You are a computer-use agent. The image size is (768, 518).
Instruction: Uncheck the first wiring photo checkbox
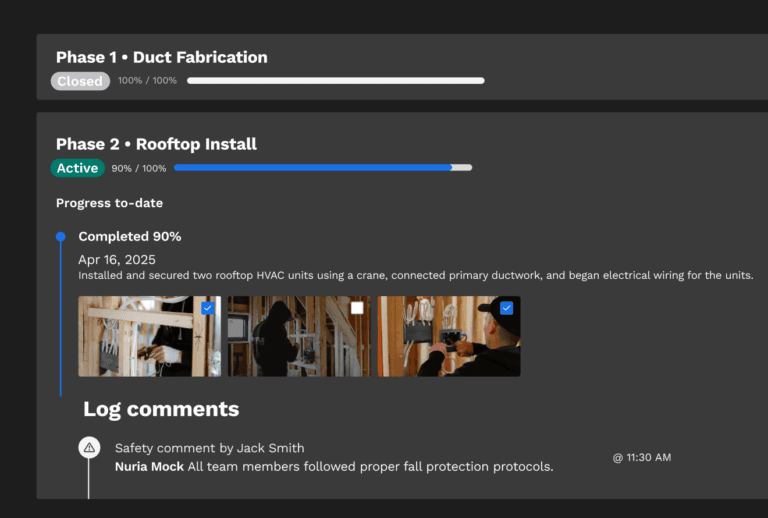coord(208,308)
